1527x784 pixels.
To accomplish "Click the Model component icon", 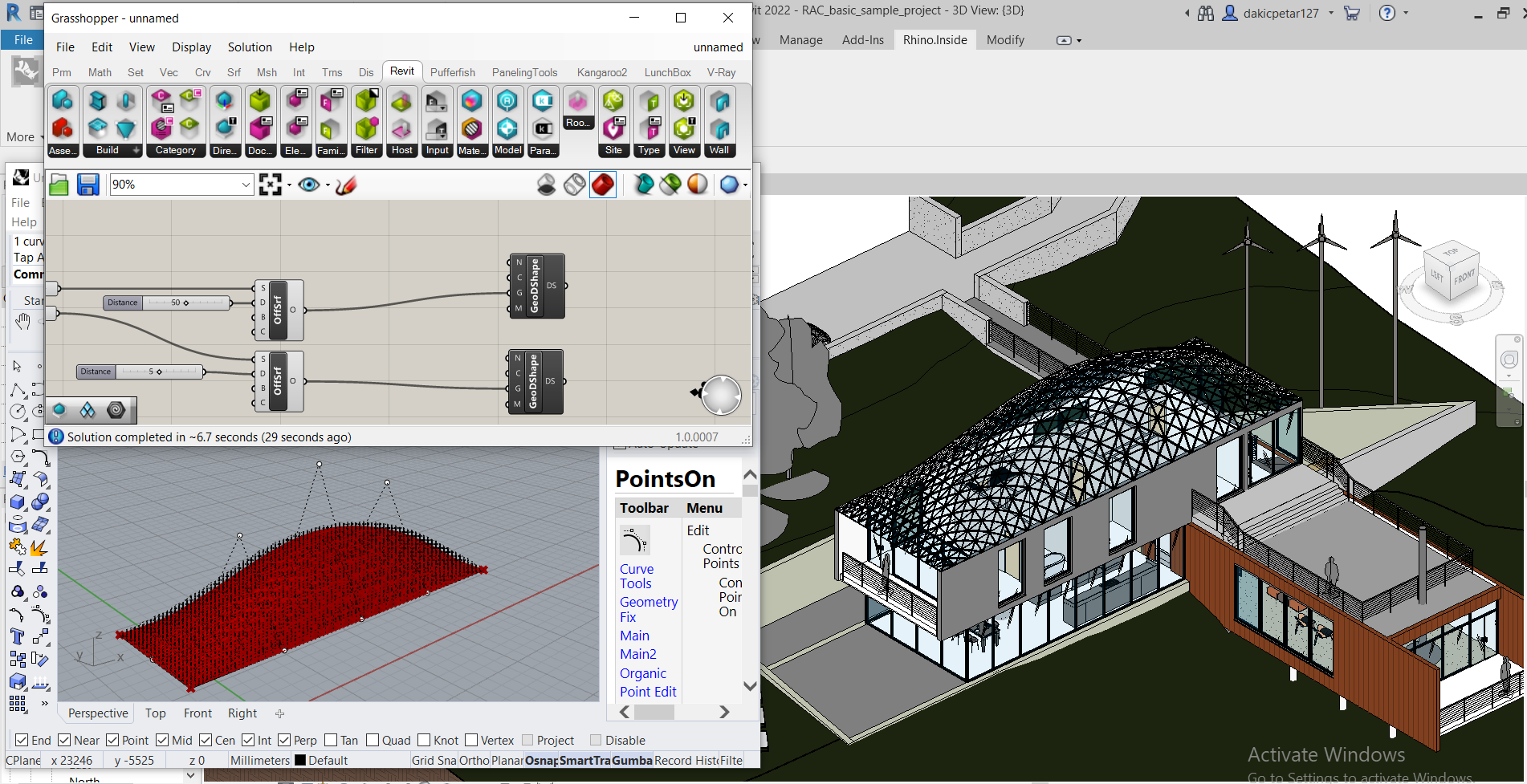I will click(x=507, y=122).
